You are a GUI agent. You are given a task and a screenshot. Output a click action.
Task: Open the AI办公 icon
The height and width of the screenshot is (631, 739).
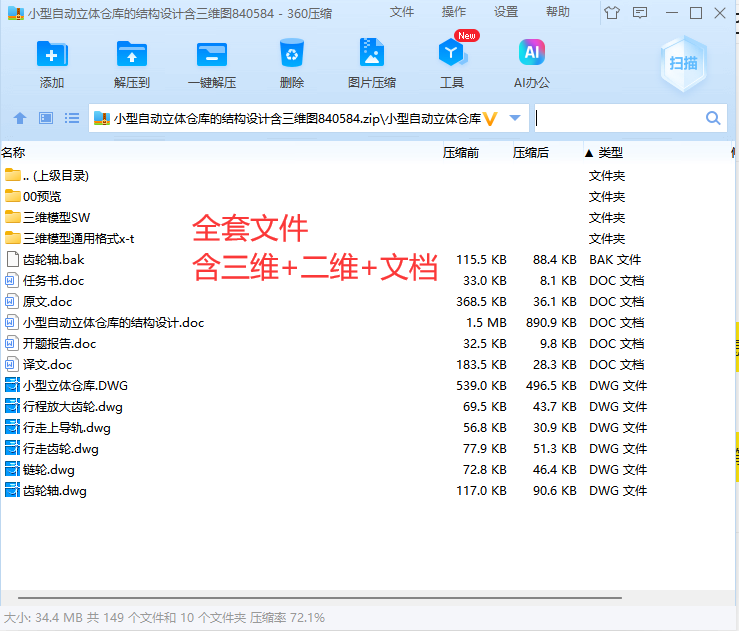click(532, 52)
